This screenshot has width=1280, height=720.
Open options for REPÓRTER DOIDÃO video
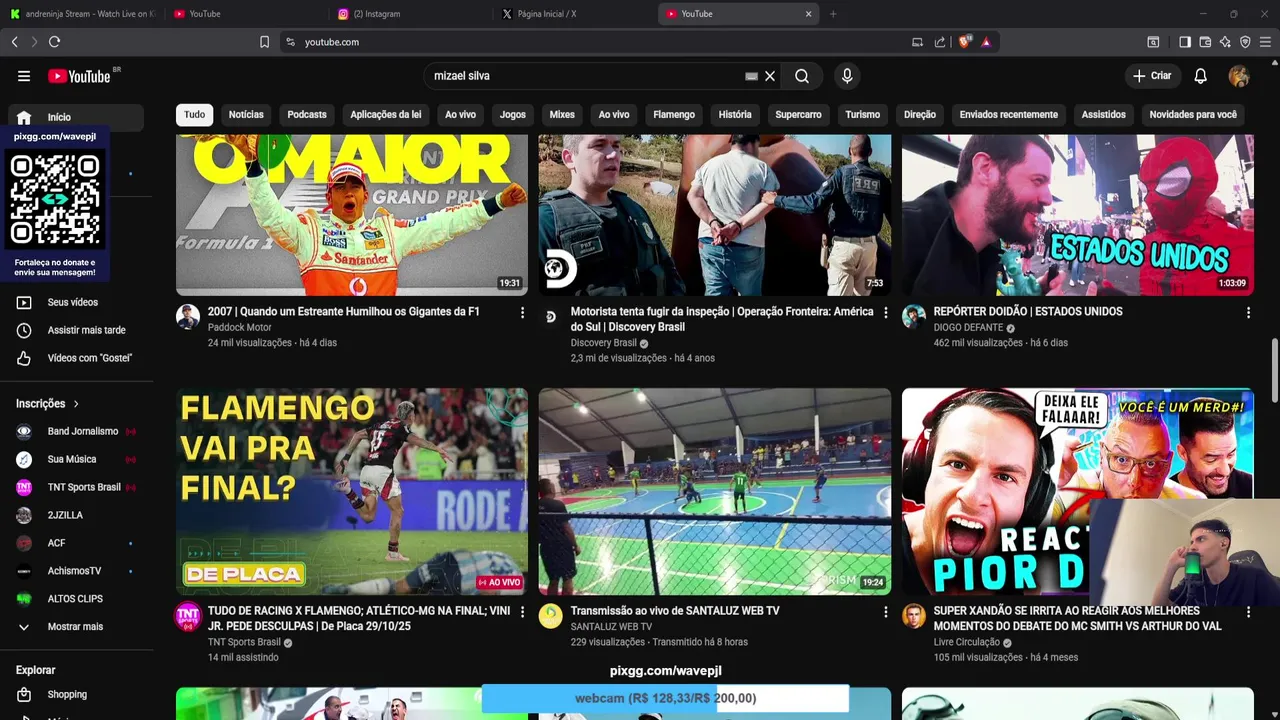1248,313
